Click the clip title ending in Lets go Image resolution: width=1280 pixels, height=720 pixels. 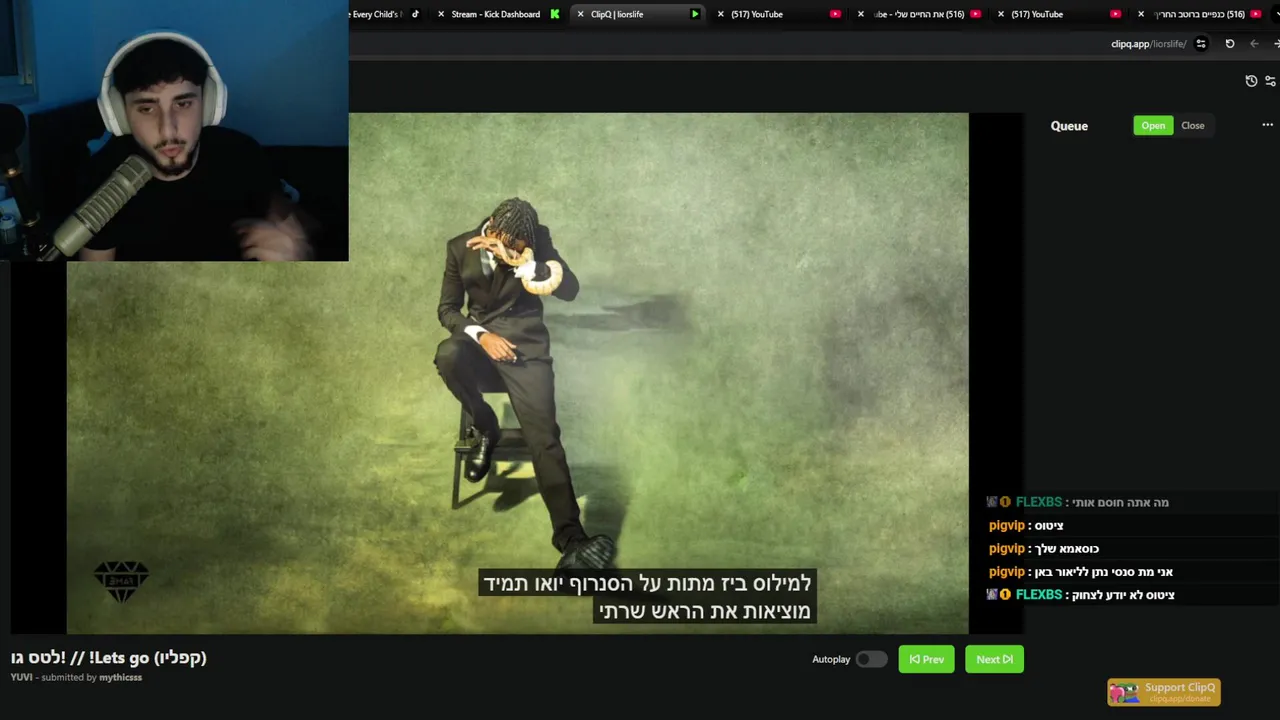pos(108,657)
